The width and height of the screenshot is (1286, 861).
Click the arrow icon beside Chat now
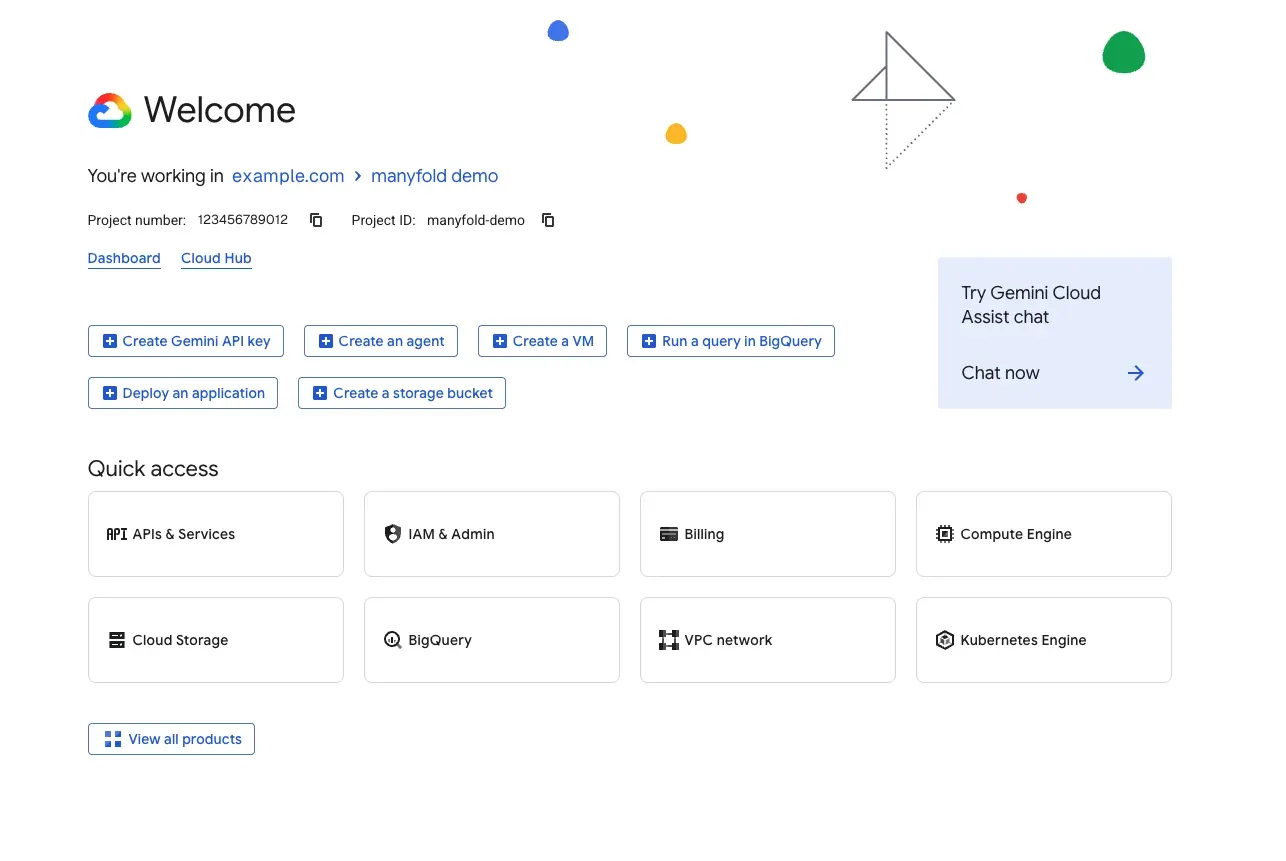point(1135,373)
